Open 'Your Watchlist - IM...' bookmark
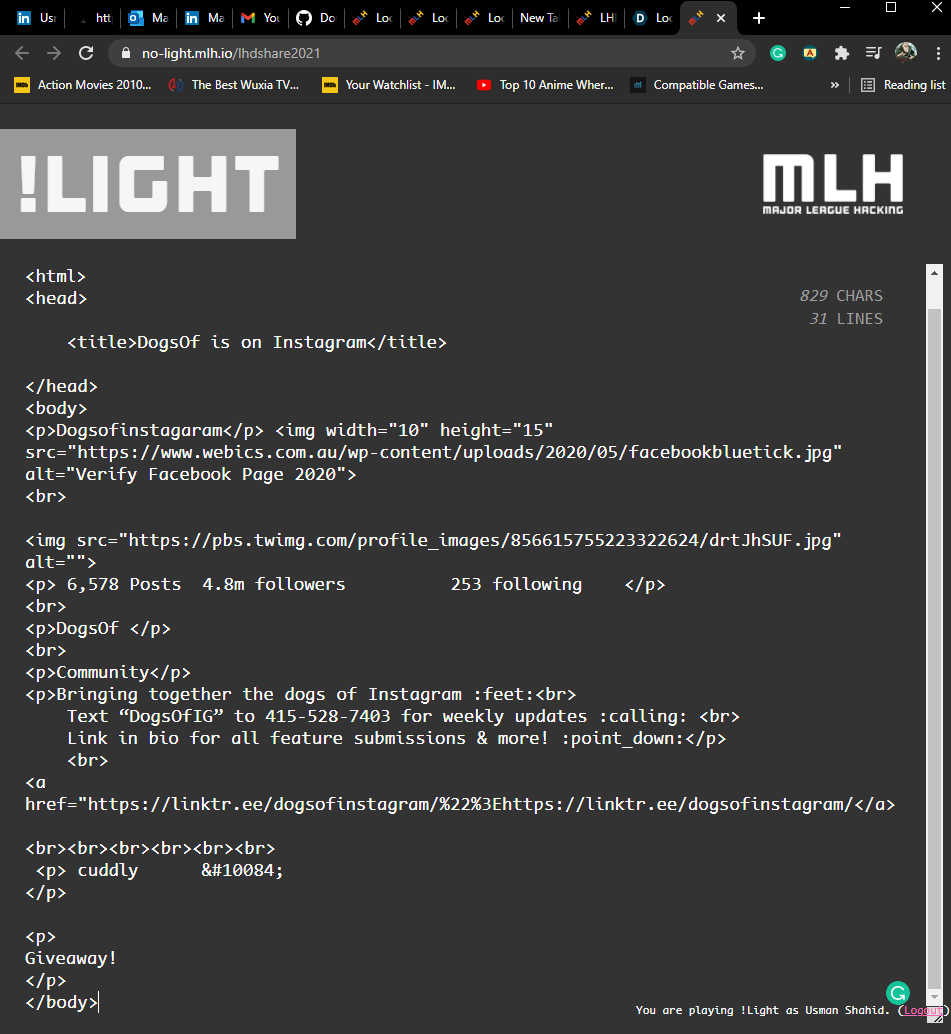The height and width of the screenshot is (1034, 951). (389, 85)
